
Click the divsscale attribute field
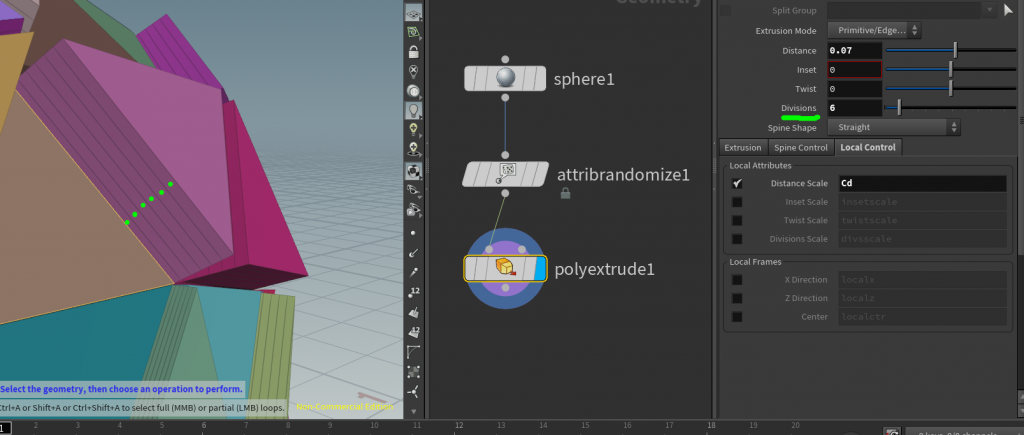[922, 238]
